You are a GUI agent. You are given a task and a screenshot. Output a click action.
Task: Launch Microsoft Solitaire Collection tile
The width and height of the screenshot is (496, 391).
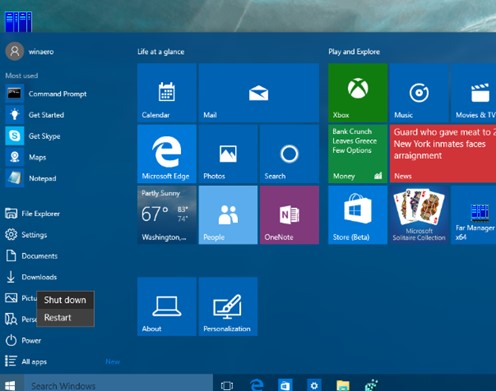pos(419,215)
